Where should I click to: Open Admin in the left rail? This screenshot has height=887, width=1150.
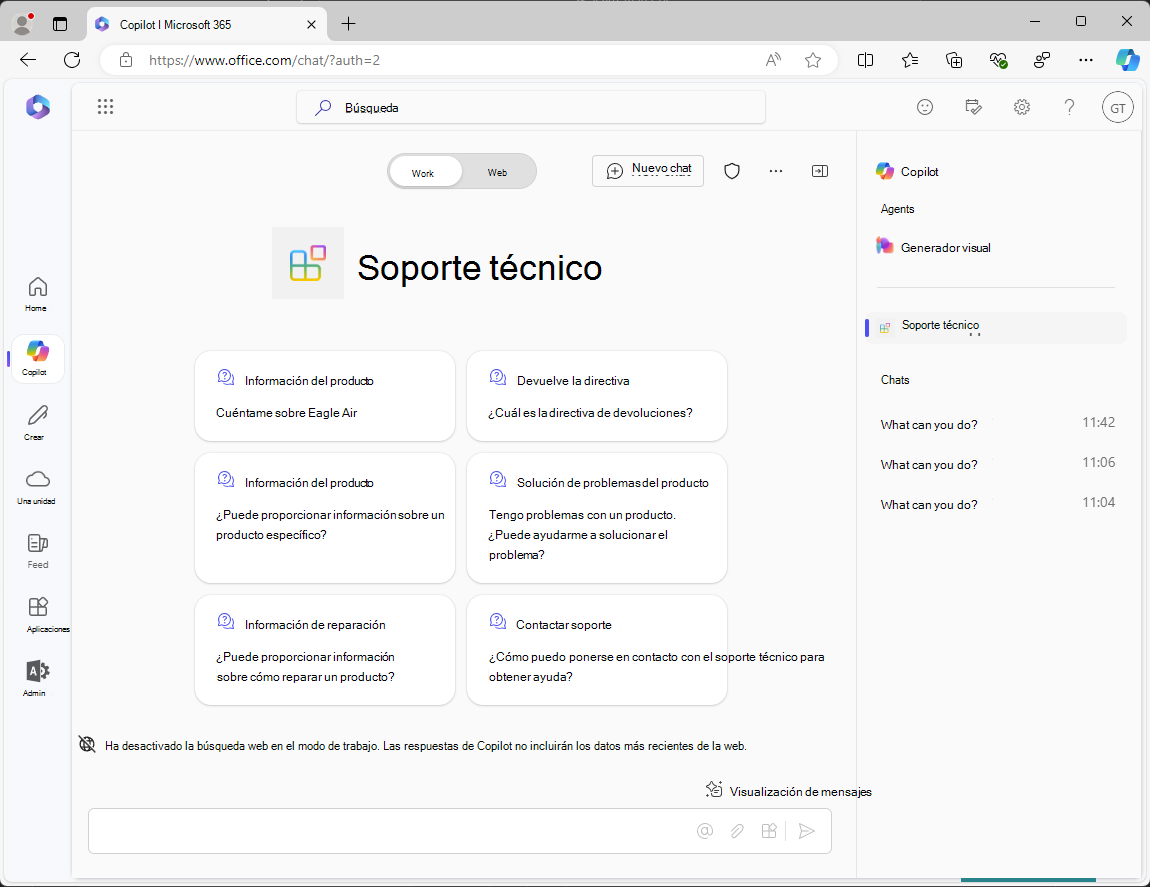click(x=37, y=679)
